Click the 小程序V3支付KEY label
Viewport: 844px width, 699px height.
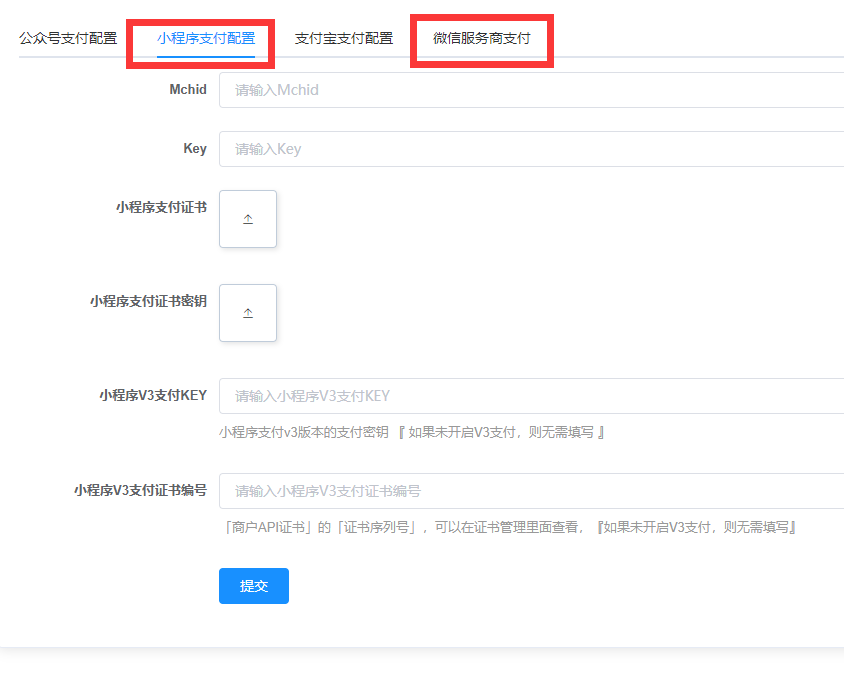point(153,396)
